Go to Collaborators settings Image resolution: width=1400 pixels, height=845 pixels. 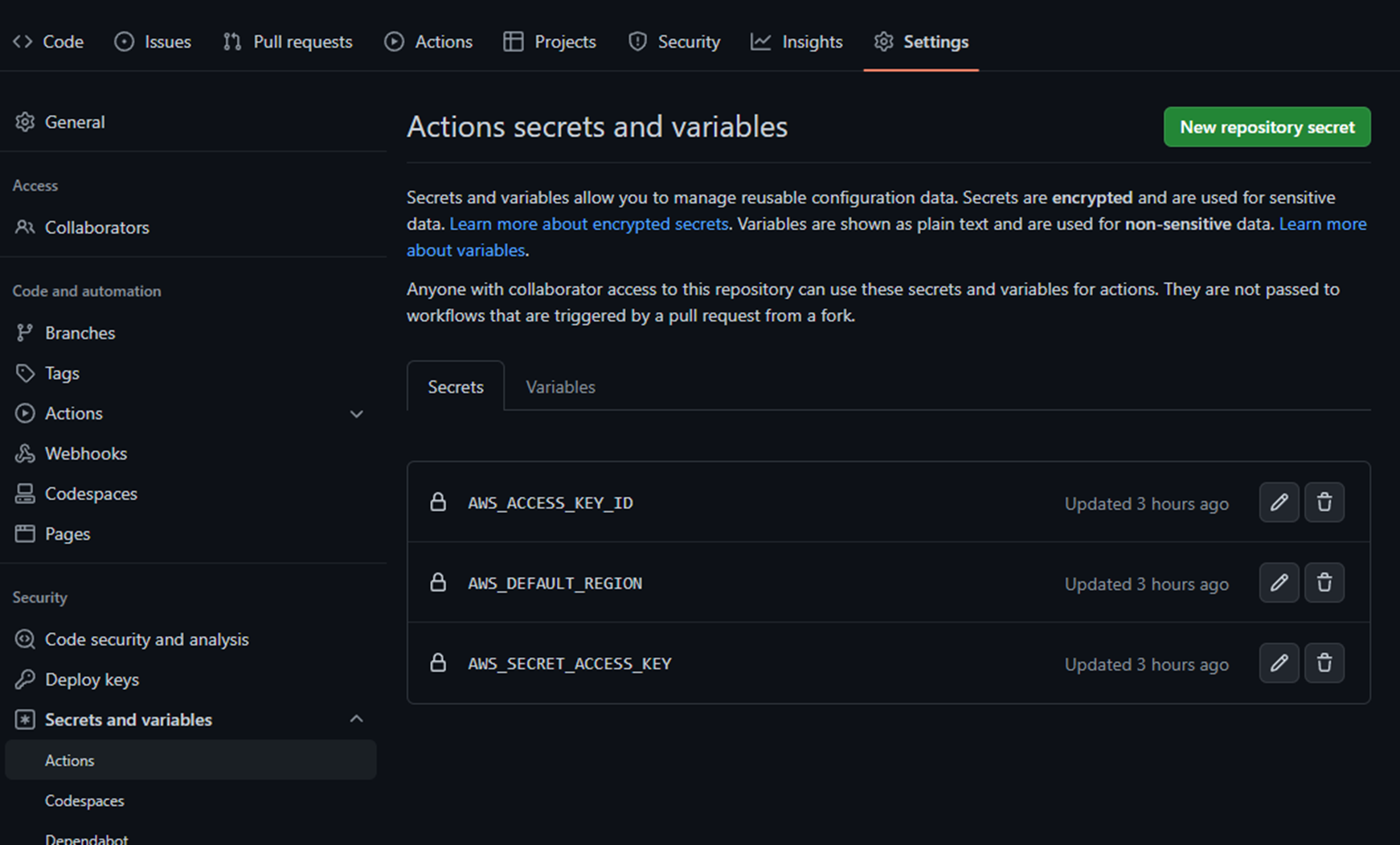[x=96, y=228]
